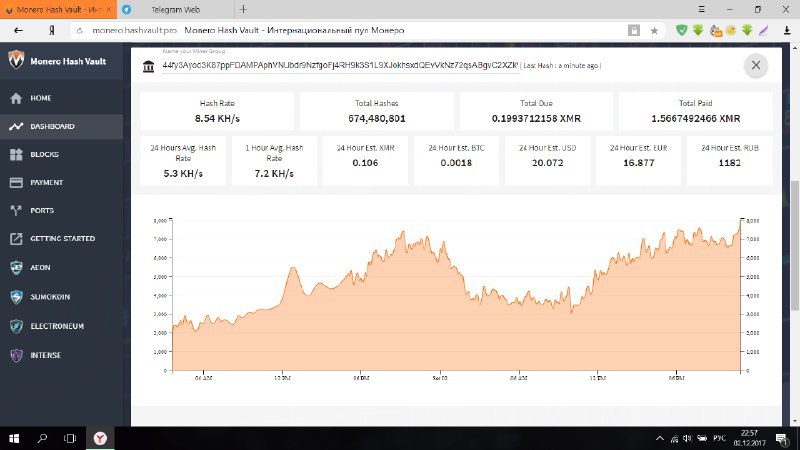Open the Payment section in sidebar
This screenshot has height=450, width=800.
46,183
